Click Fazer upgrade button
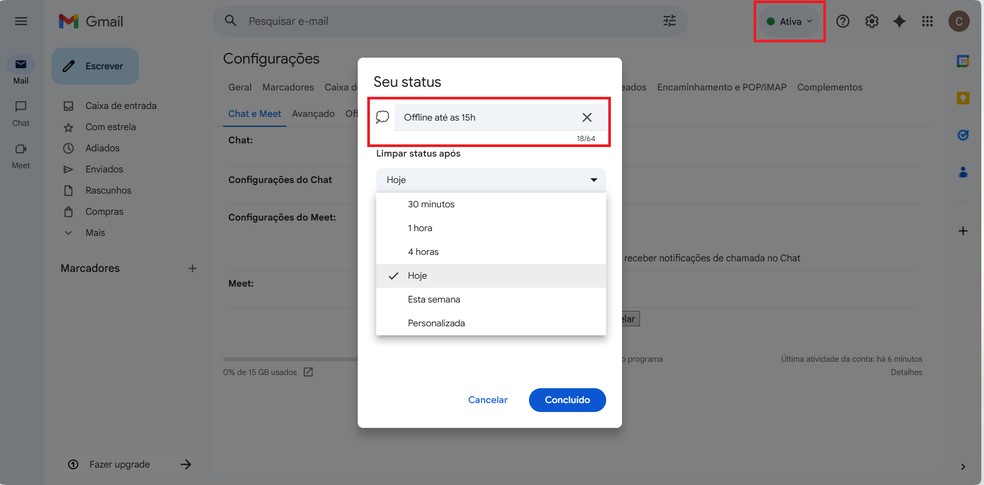 (x=128, y=465)
